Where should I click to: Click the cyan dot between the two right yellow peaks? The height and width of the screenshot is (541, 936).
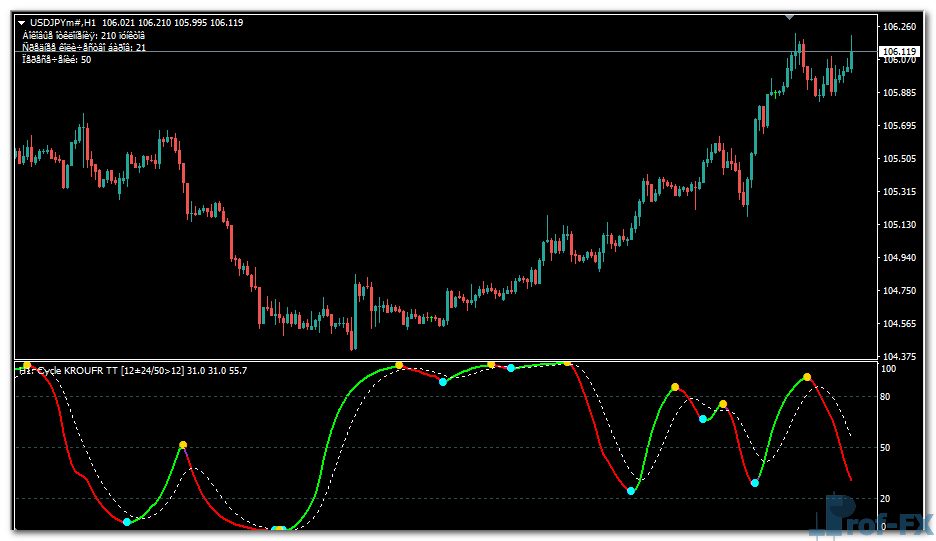click(703, 419)
